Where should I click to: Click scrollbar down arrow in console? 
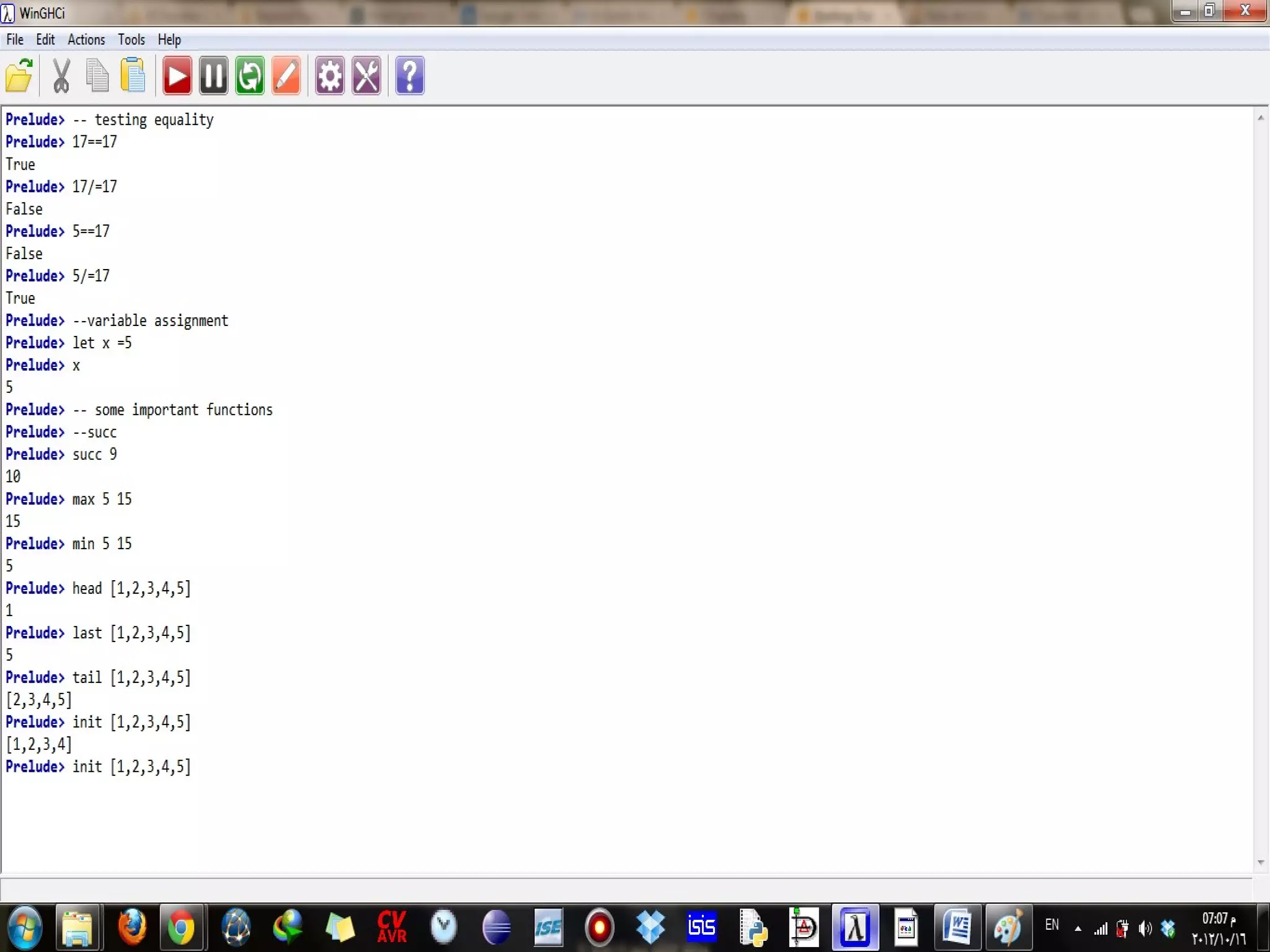pos(1261,862)
